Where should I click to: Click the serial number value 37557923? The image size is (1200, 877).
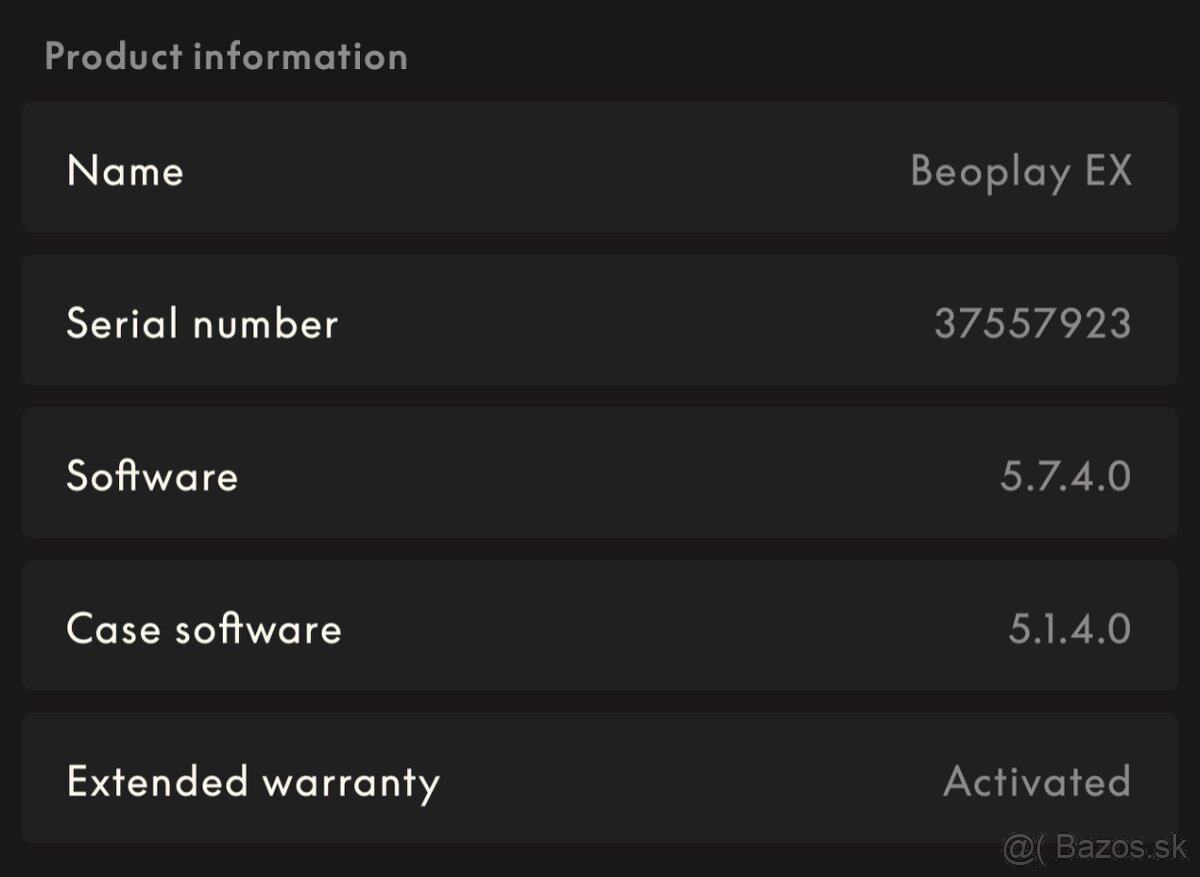[x=1032, y=323]
